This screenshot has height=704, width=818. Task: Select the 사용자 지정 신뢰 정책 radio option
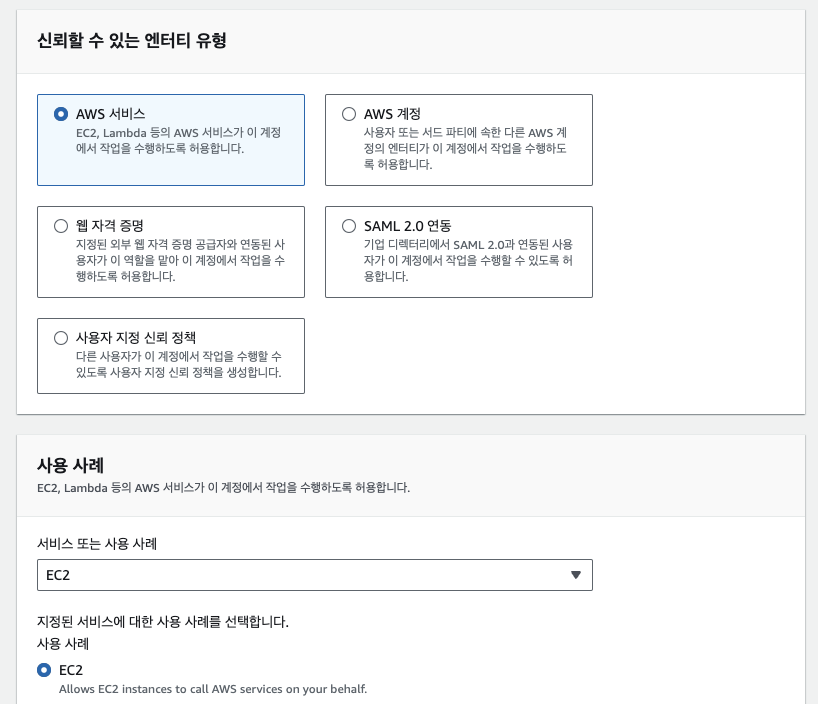tap(61, 338)
